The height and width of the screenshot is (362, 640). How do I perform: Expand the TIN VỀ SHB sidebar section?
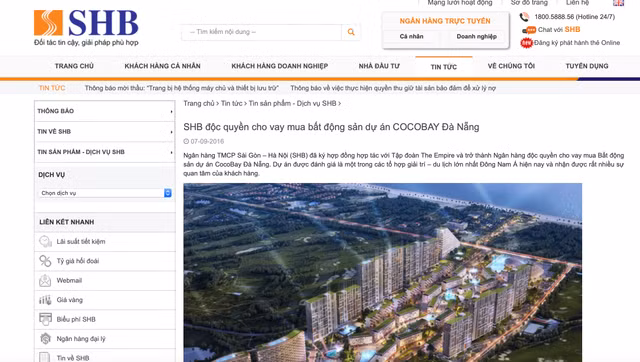(105, 131)
